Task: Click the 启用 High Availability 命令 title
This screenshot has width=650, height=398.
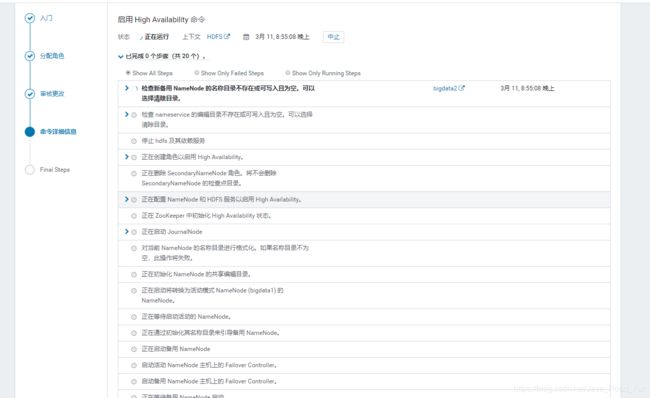Action: (161, 19)
